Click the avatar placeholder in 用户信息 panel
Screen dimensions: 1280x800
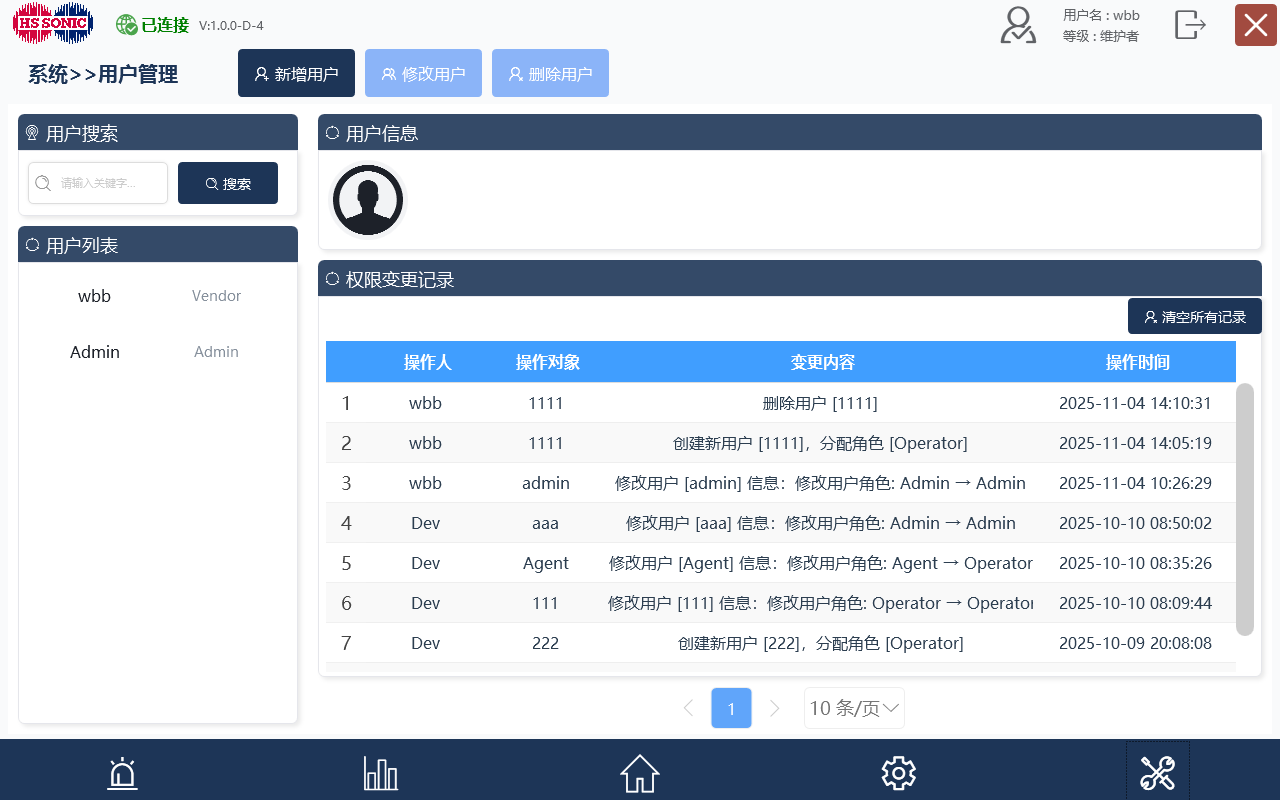point(368,199)
